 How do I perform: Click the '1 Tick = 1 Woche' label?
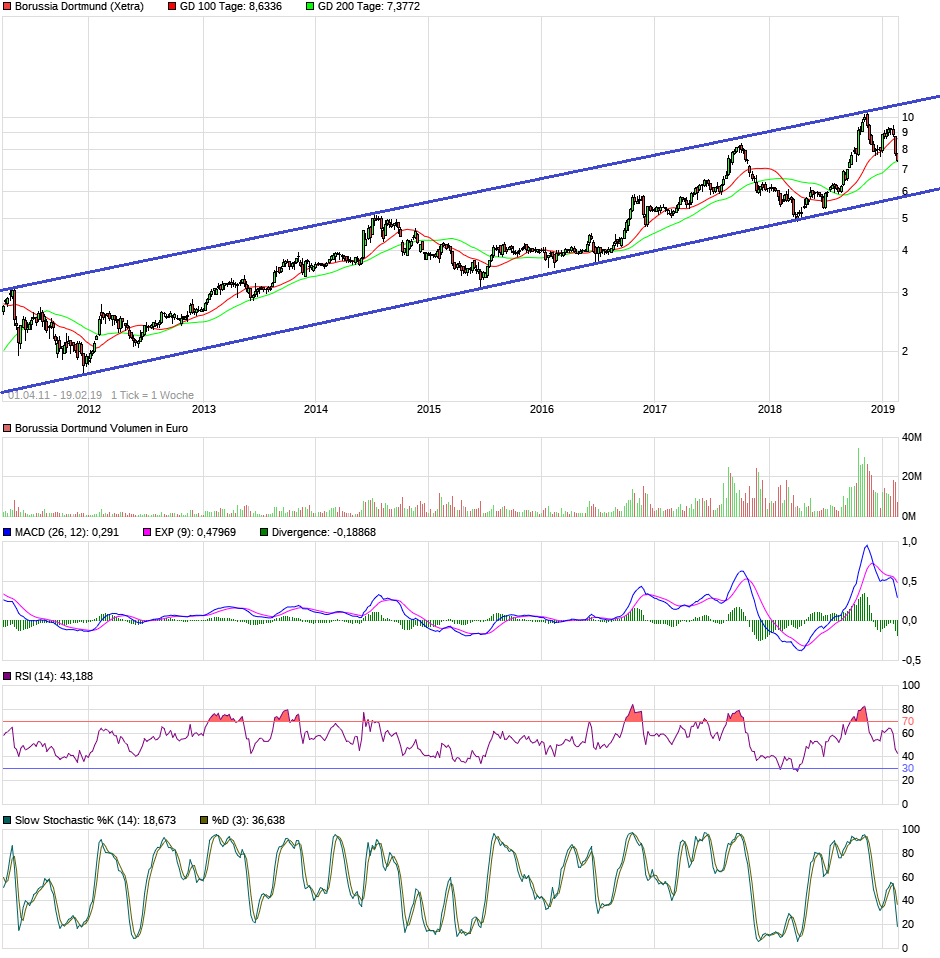153,395
